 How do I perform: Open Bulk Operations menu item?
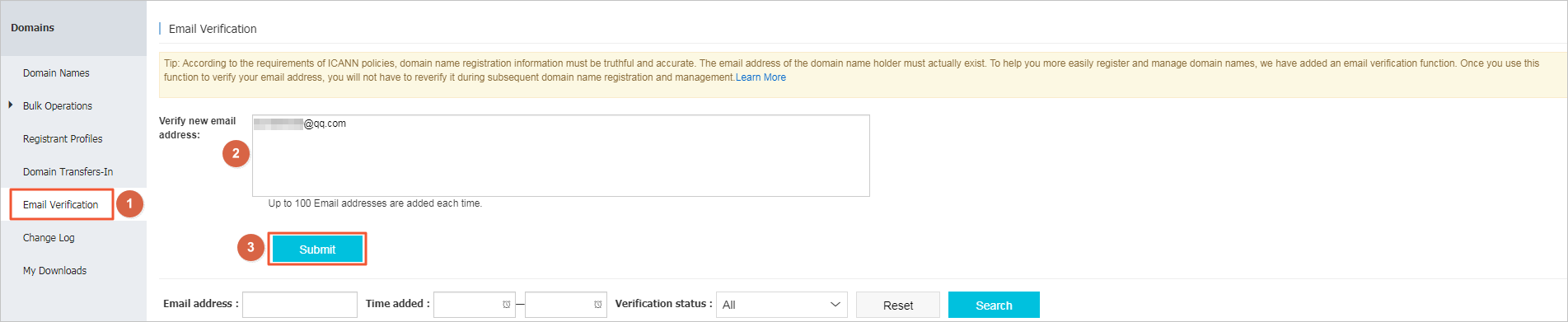click(58, 106)
